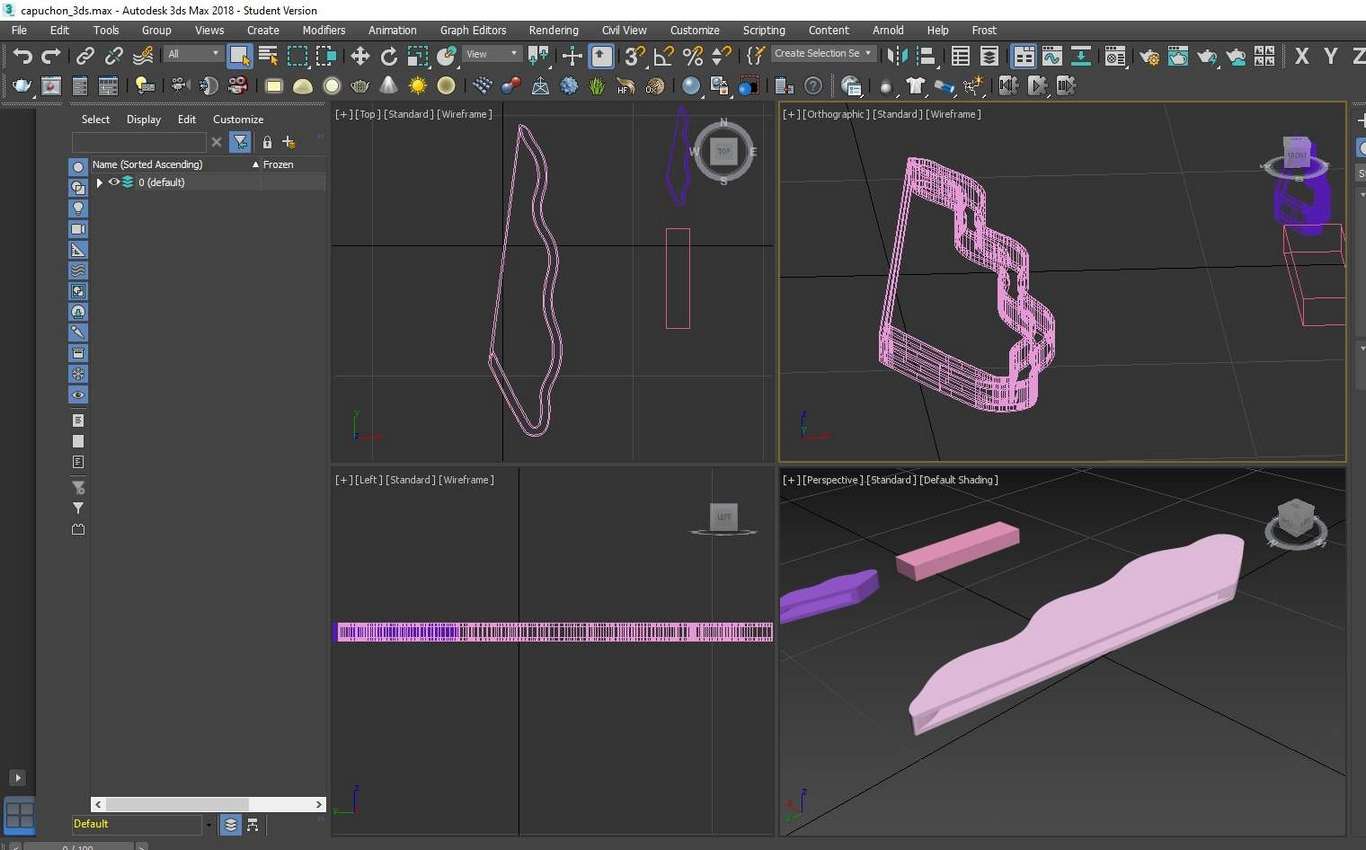Toggle the scene explorer lock icon

coord(267,142)
